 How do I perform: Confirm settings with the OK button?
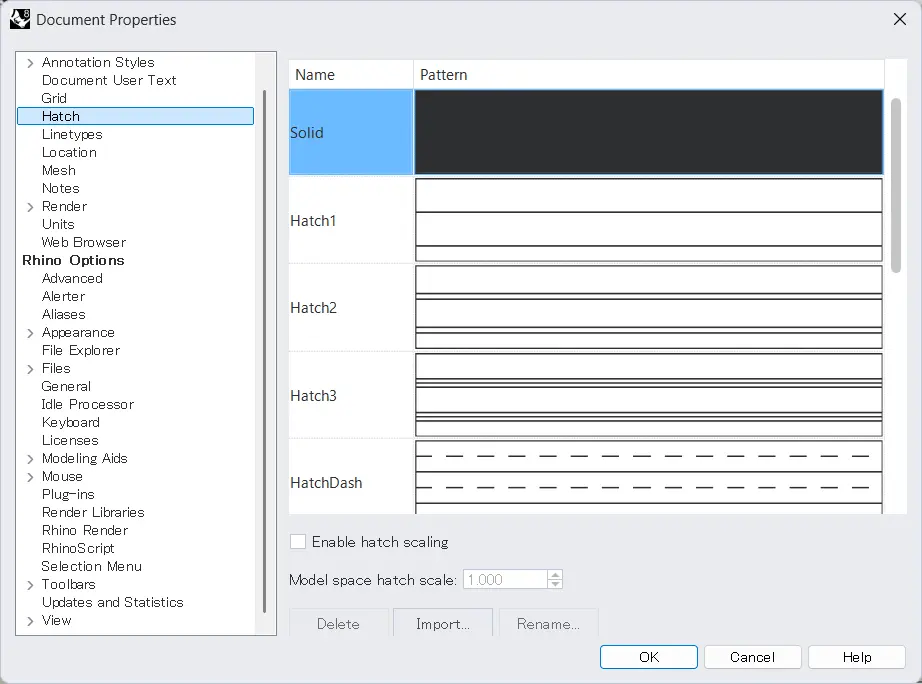tap(648, 657)
